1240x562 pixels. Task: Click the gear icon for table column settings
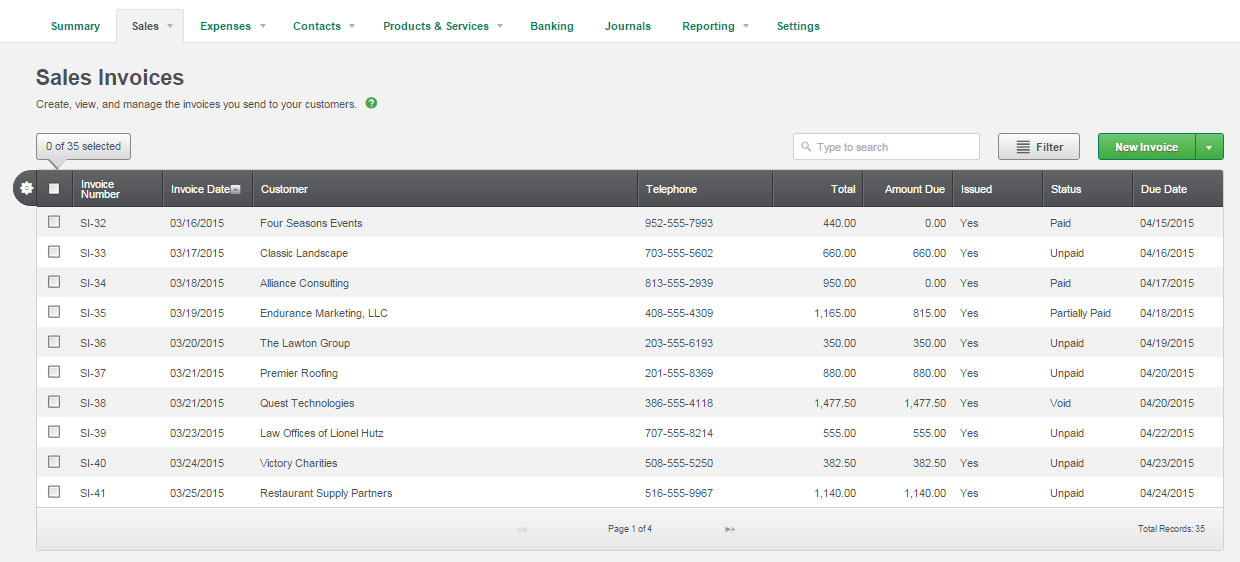click(27, 188)
